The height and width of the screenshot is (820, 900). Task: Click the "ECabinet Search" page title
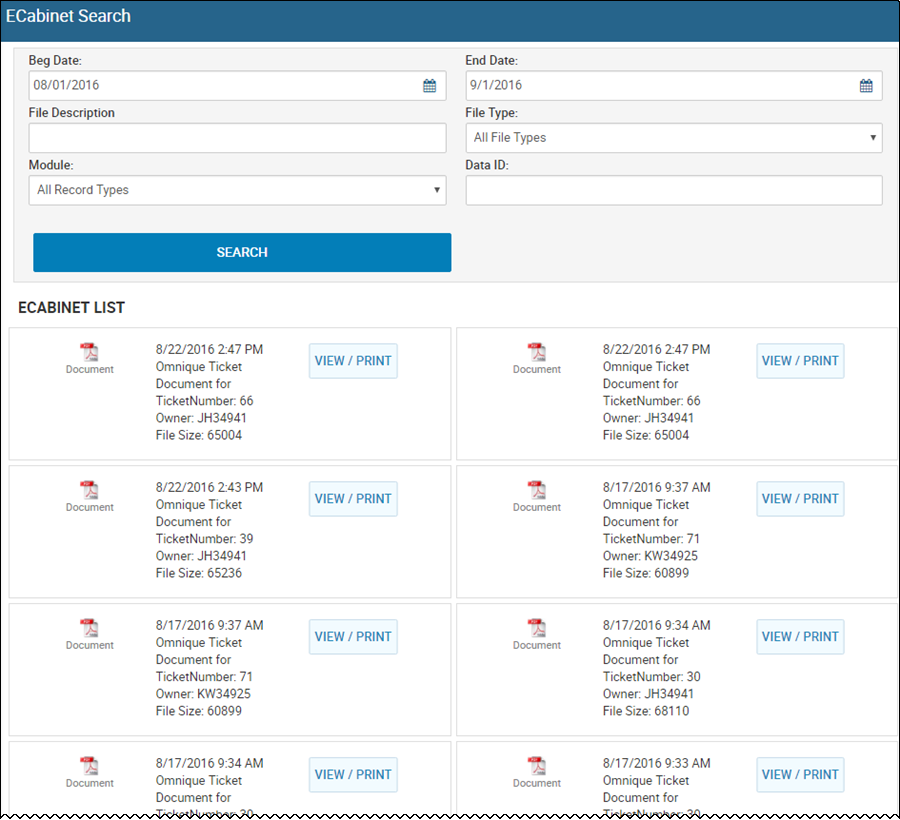68,16
